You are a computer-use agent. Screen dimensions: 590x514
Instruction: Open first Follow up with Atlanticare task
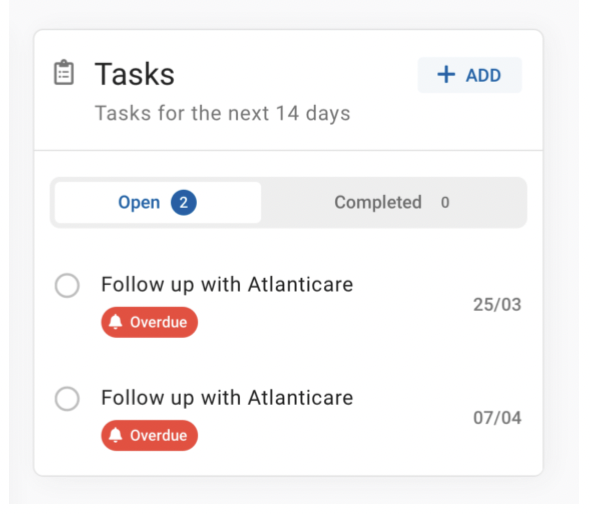pos(227,284)
